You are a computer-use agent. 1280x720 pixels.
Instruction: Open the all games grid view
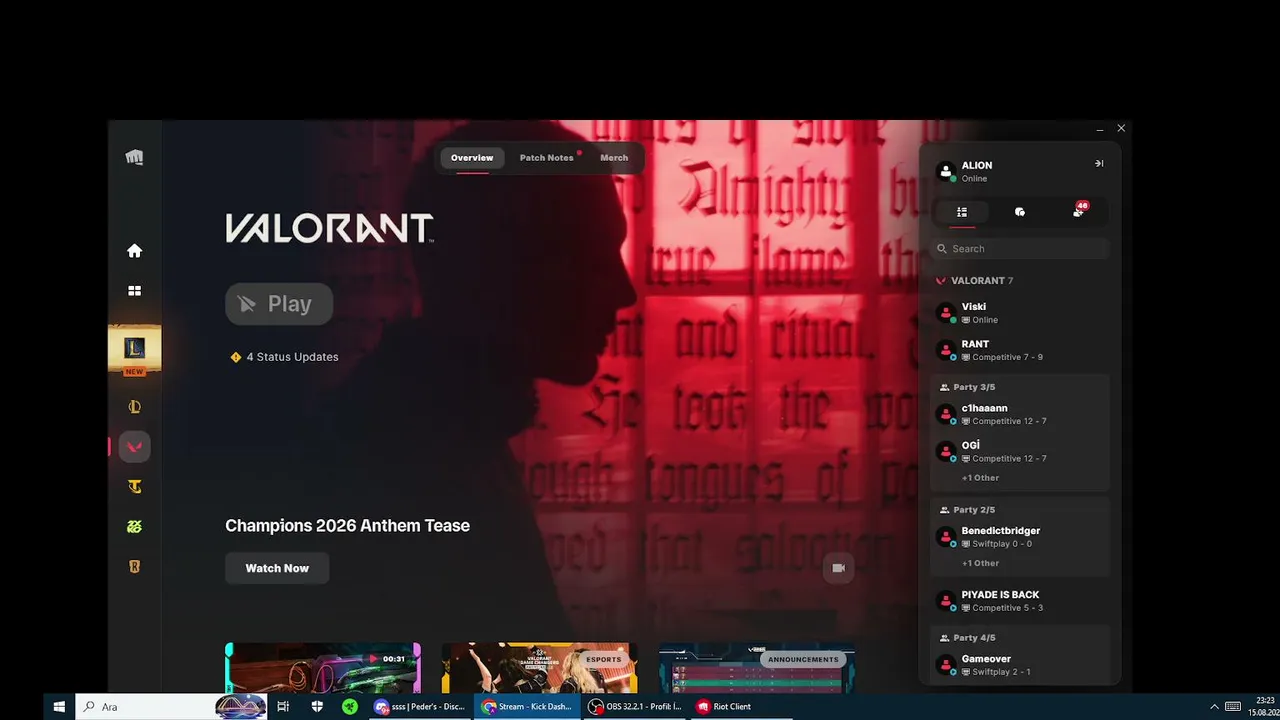coord(134,291)
